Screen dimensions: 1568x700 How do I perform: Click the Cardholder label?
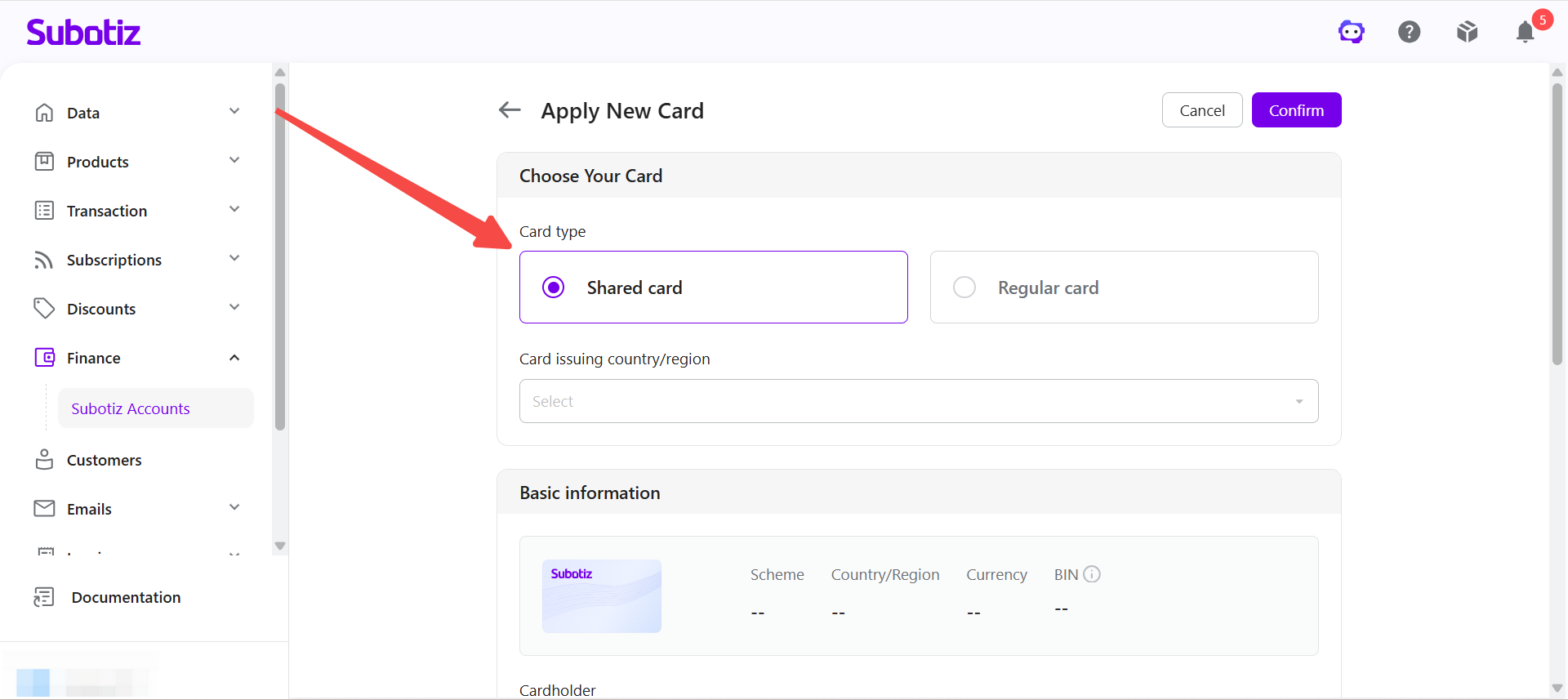click(558, 690)
